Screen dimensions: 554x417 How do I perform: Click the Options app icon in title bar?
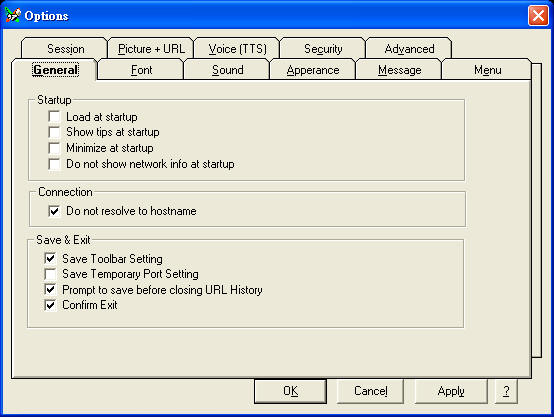(x=13, y=15)
